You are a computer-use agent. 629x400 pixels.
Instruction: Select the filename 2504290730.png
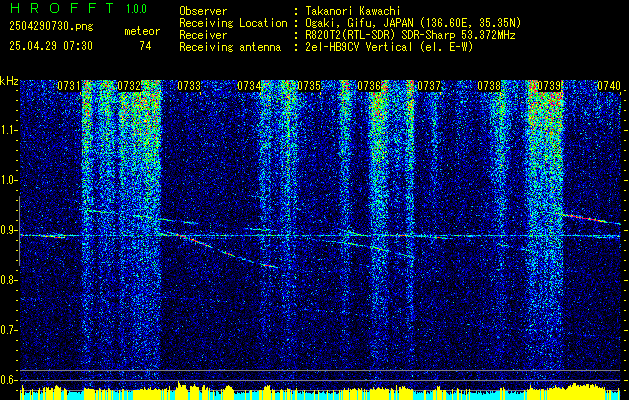(51, 27)
